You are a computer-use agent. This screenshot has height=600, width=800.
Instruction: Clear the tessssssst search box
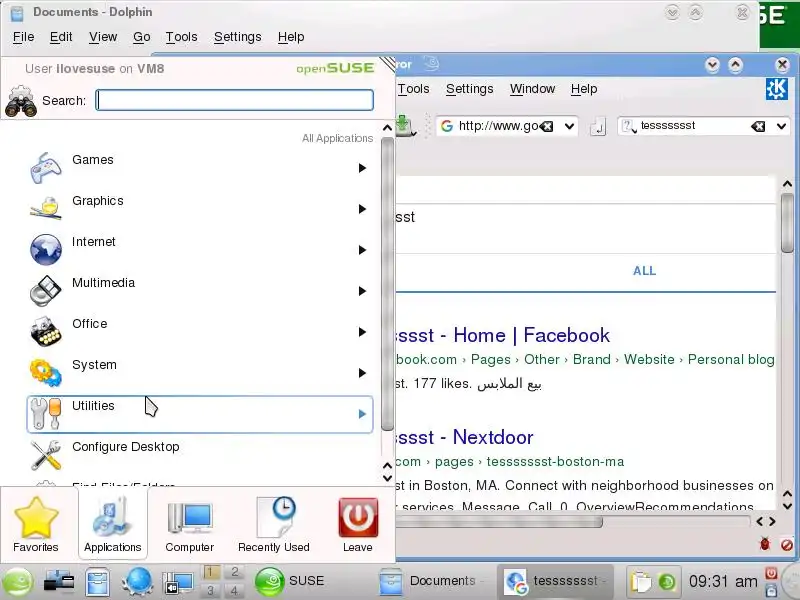click(x=758, y=126)
